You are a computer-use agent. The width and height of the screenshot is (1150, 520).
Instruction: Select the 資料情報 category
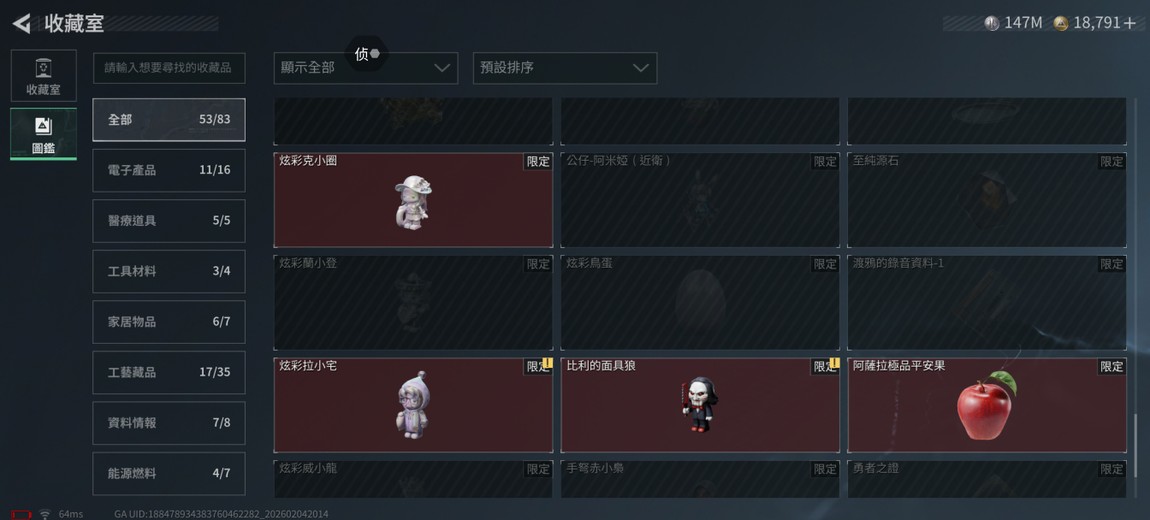[169, 423]
